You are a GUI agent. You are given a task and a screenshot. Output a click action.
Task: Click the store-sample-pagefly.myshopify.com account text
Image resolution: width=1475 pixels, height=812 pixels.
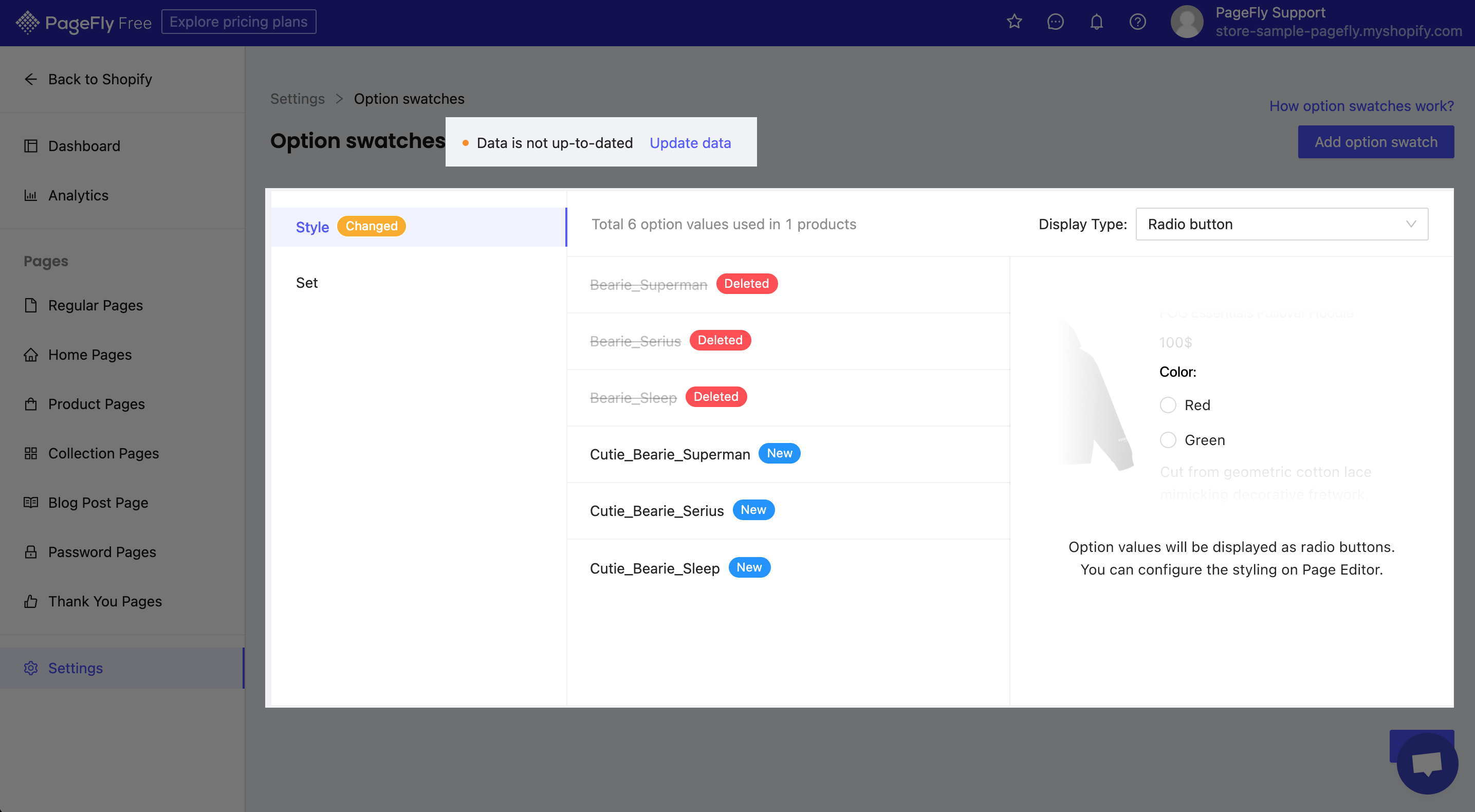click(1338, 31)
